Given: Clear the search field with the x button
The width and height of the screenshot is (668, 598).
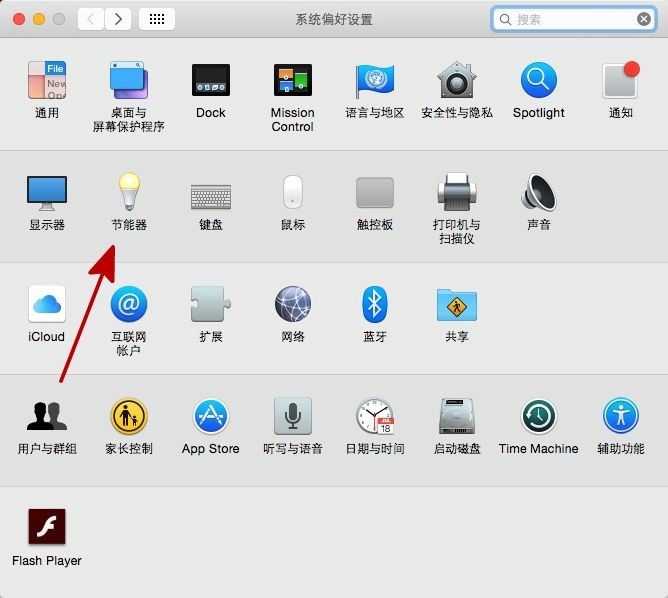Looking at the screenshot, I should [x=644, y=19].
